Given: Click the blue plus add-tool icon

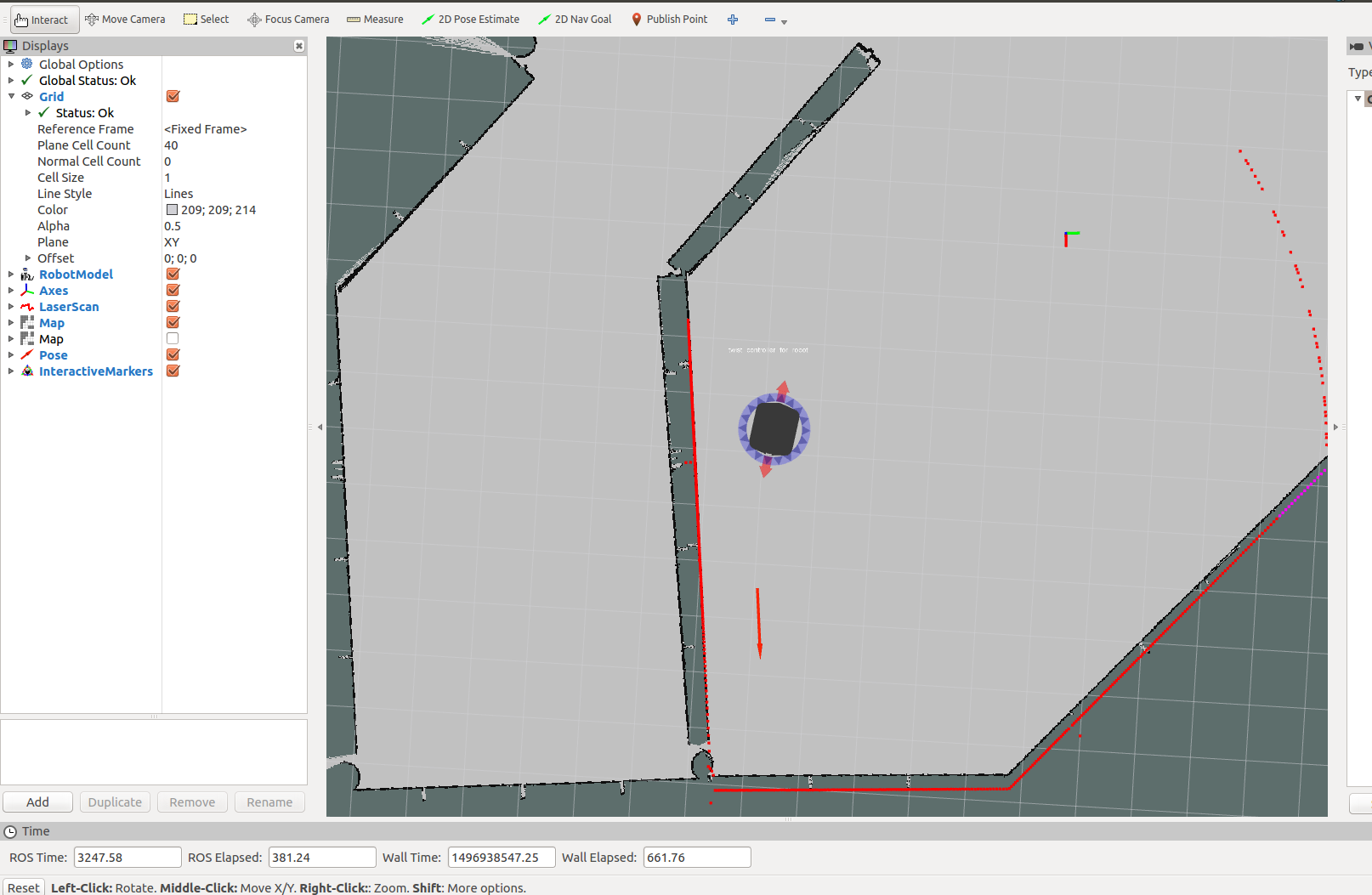Looking at the screenshot, I should click(x=733, y=20).
